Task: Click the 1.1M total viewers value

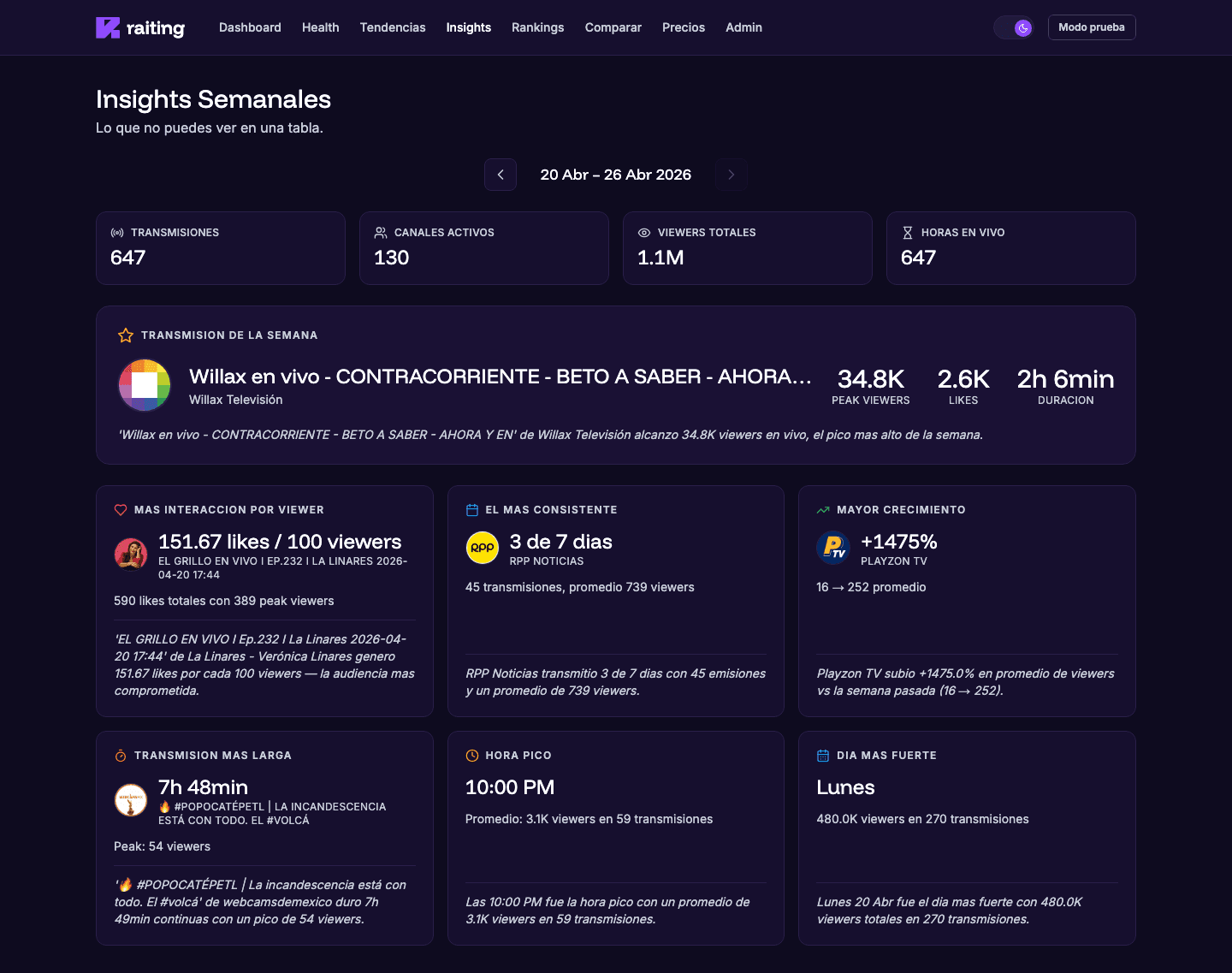Action: point(660,258)
